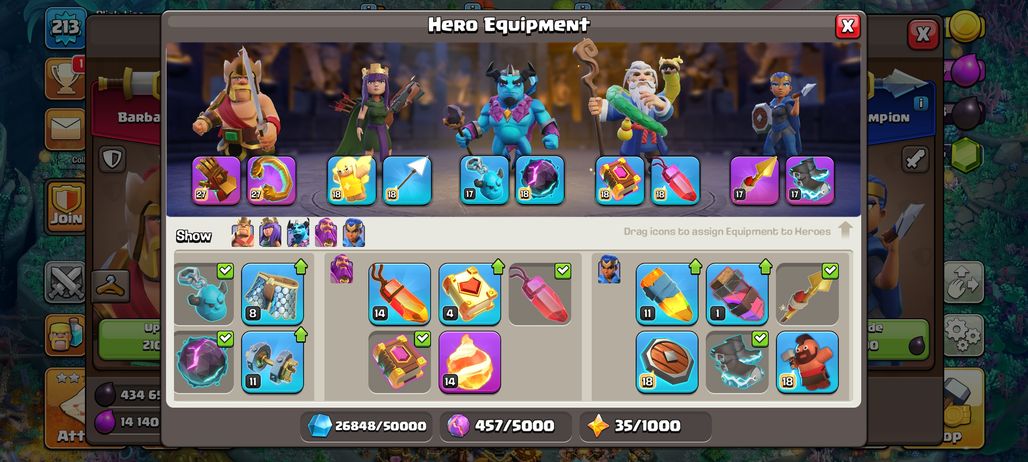Screen dimensions: 1028x462
Task: Collapse equipment list with the up arrow
Action: 845,230
